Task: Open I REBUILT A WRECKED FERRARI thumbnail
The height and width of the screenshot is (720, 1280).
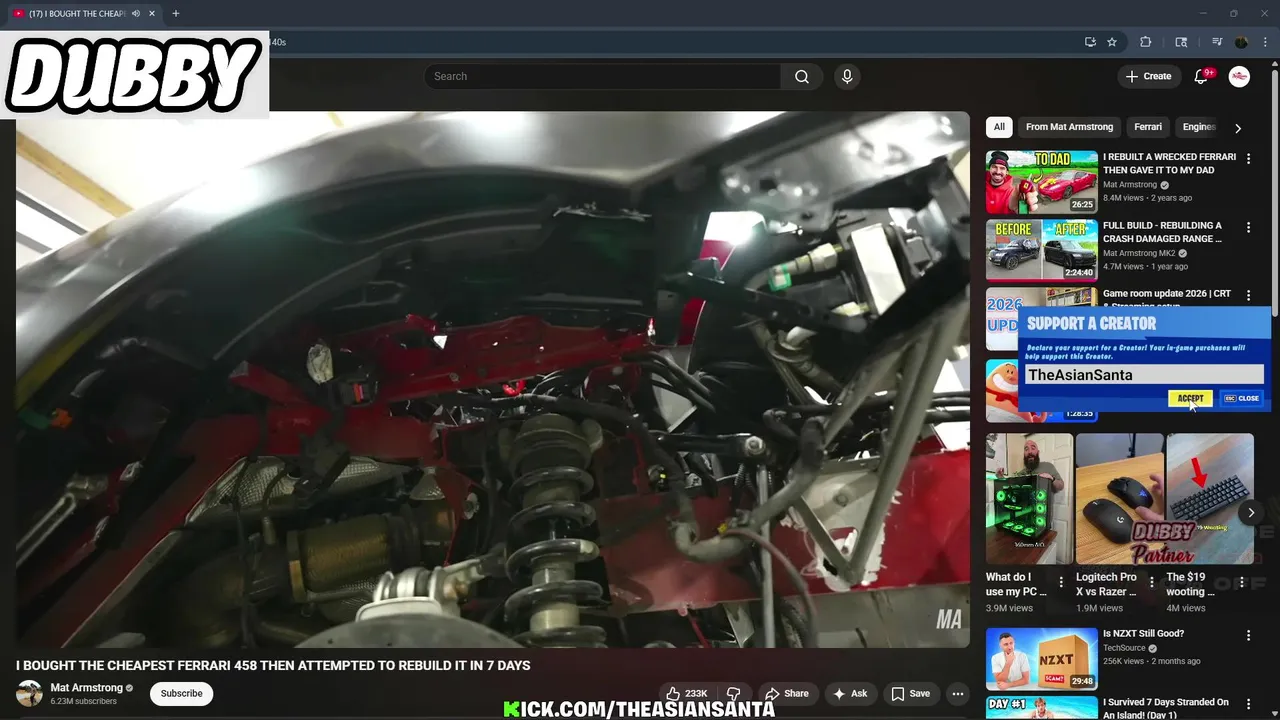Action: [1041, 182]
